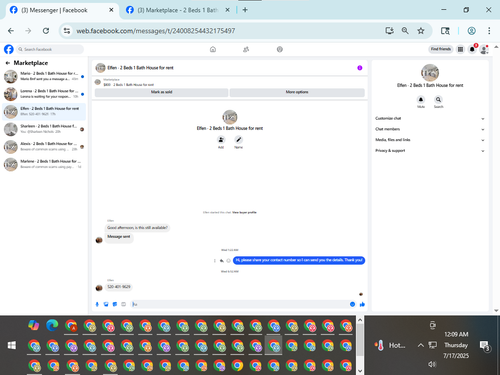Open a new browser tab

(x=245, y=10)
